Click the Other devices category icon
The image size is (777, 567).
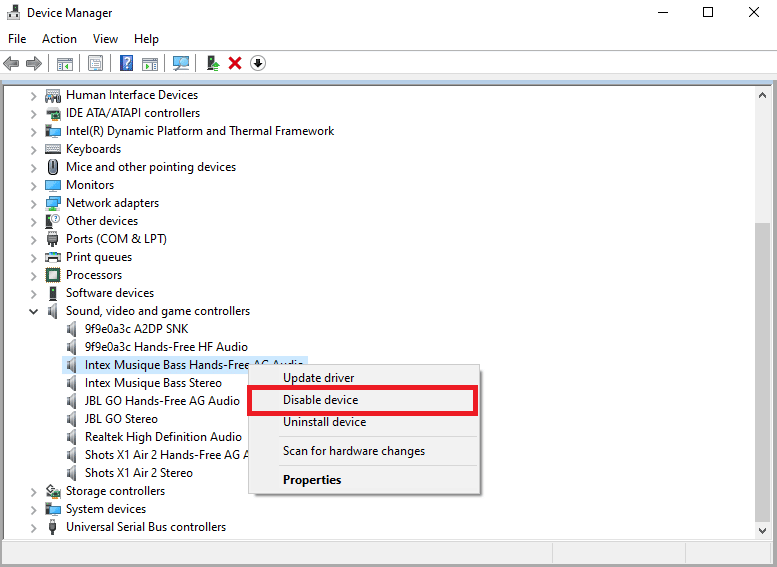[53, 221]
